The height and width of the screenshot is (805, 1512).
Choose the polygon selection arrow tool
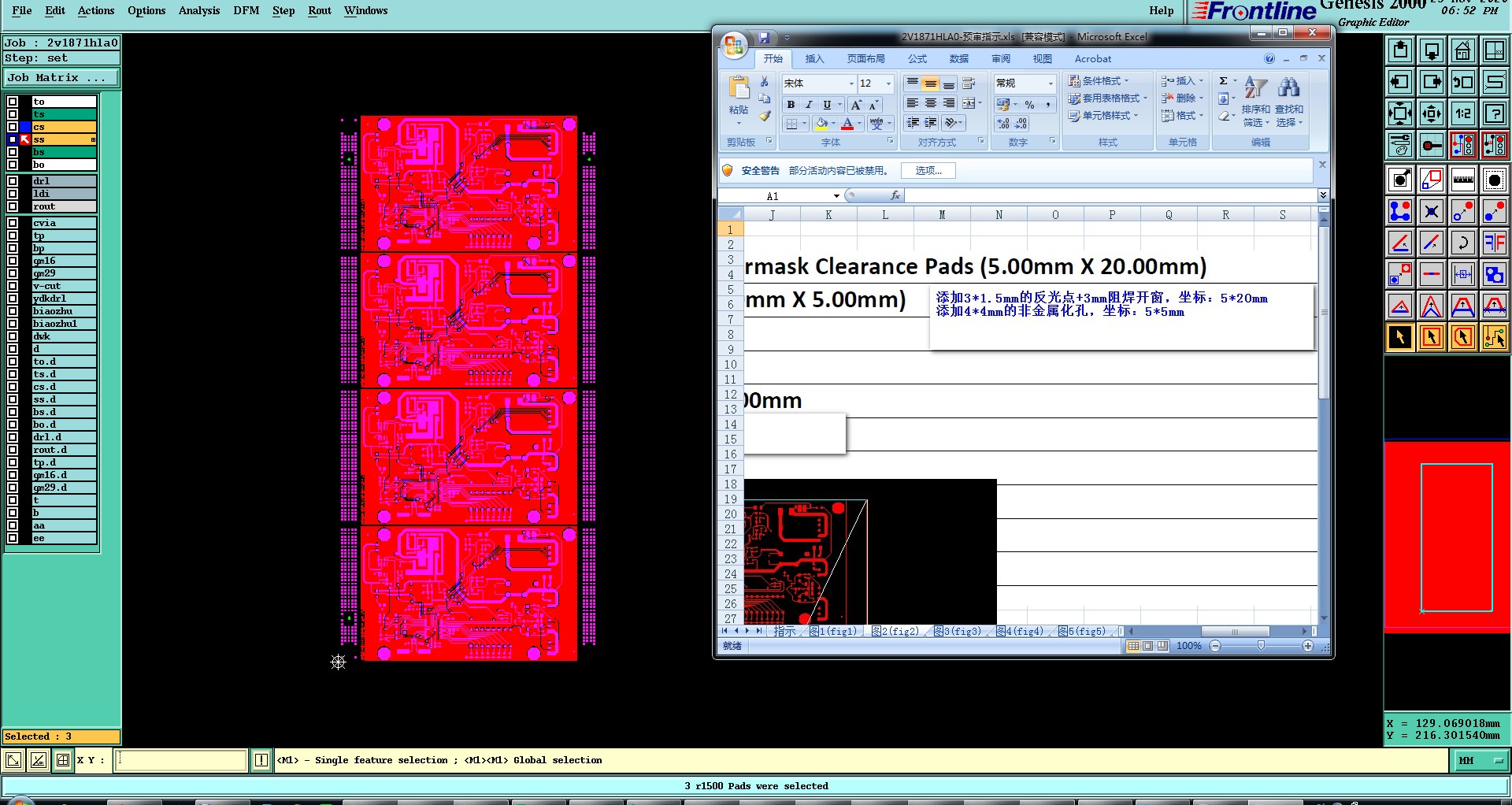click(x=1463, y=338)
